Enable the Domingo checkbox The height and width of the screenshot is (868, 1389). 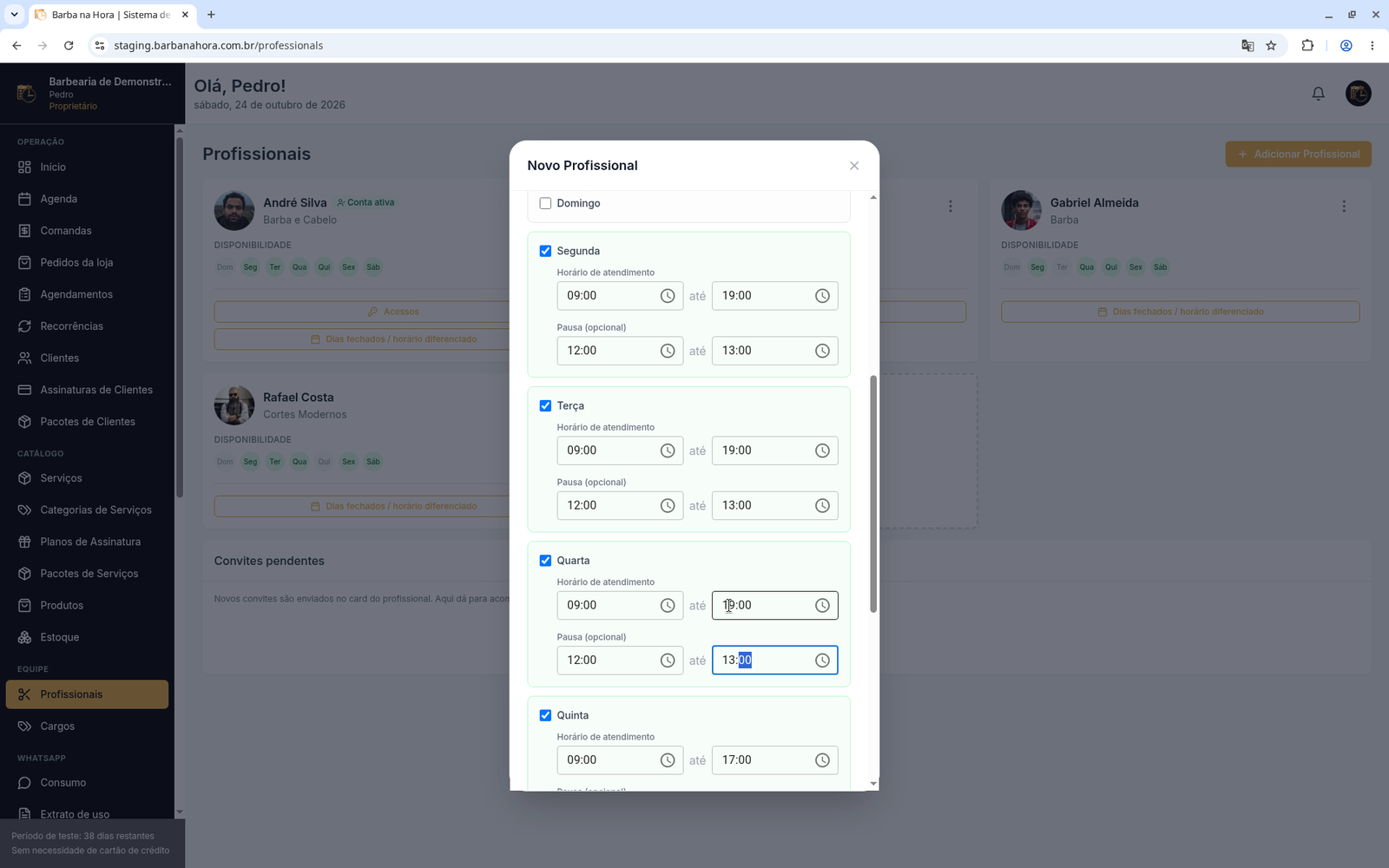[545, 203]
